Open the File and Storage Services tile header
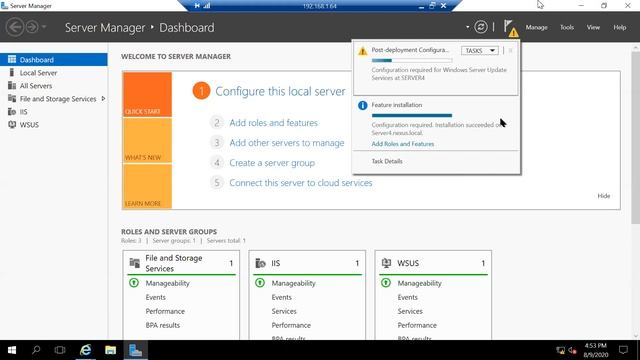640x360 pixels. click(x=181, y=263)
